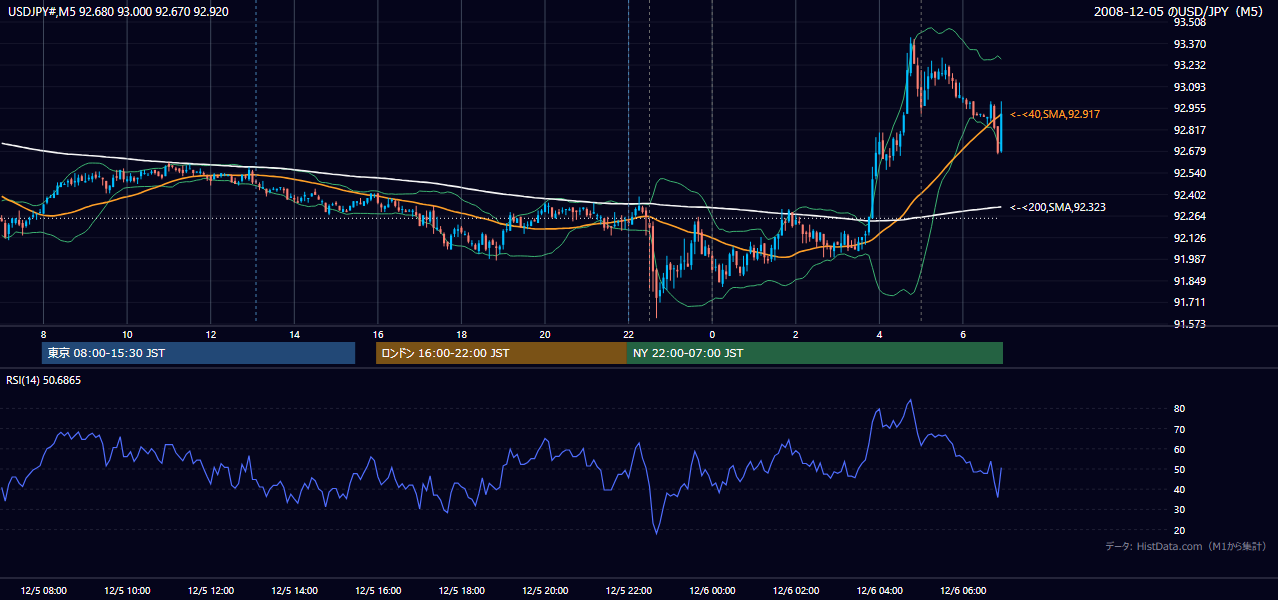Viewport: 1278px width, 600px height.
Task: Click the RSI scale value 60
Action: click(1179, 449)
